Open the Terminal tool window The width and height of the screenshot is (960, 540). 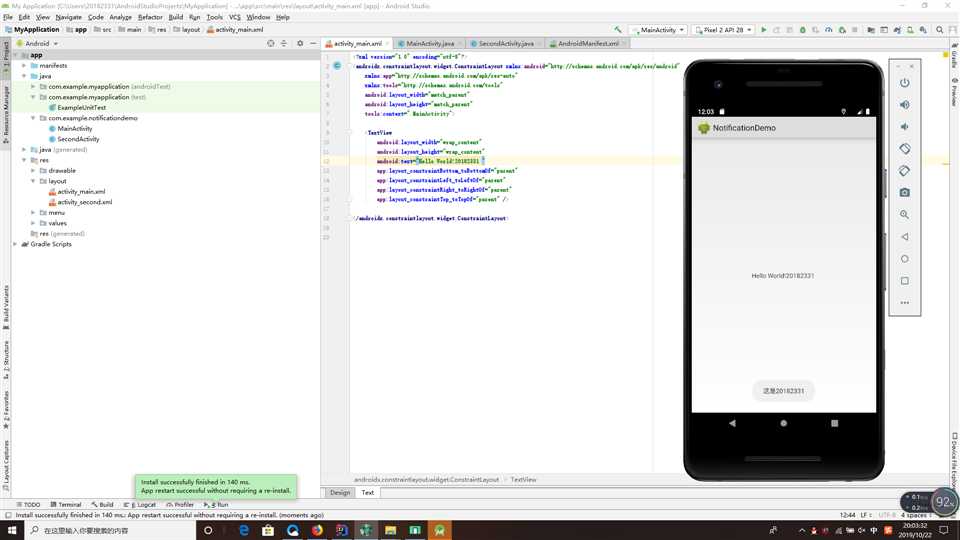pos(66,504)
